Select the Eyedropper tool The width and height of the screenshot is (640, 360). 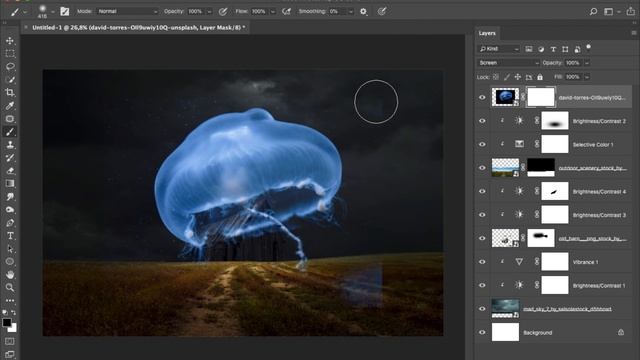10,106
